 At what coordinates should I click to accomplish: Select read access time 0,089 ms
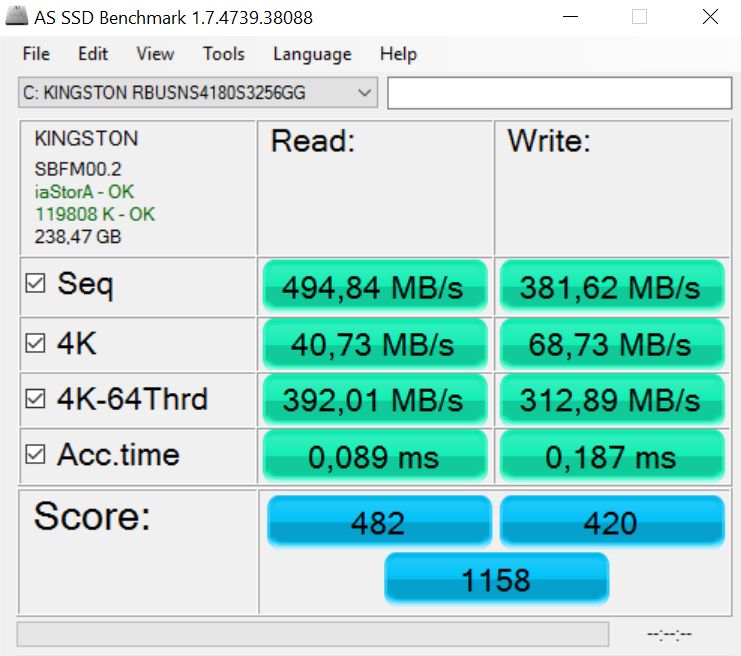coord(375,456)
